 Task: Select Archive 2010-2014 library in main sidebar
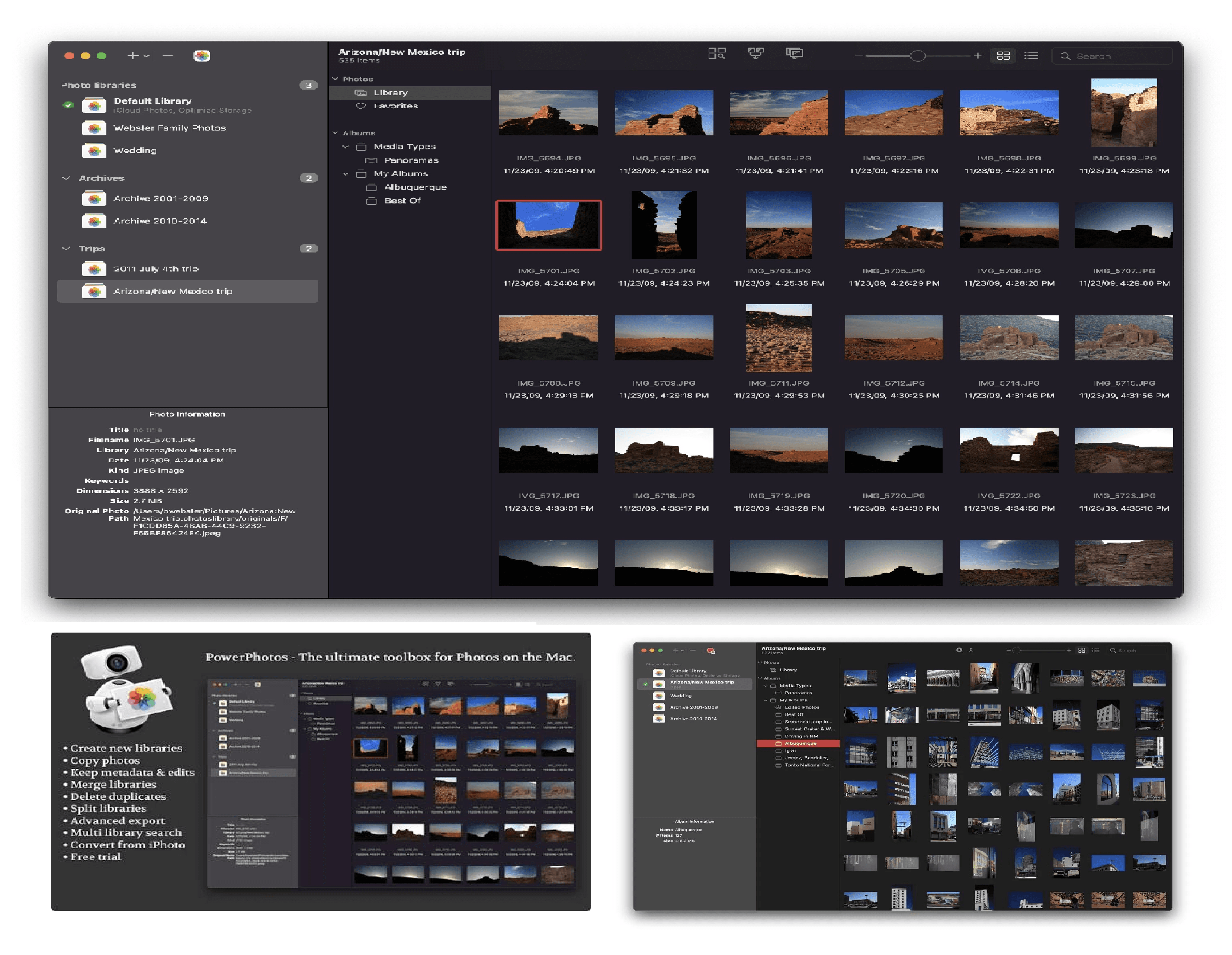pos(187,221)
